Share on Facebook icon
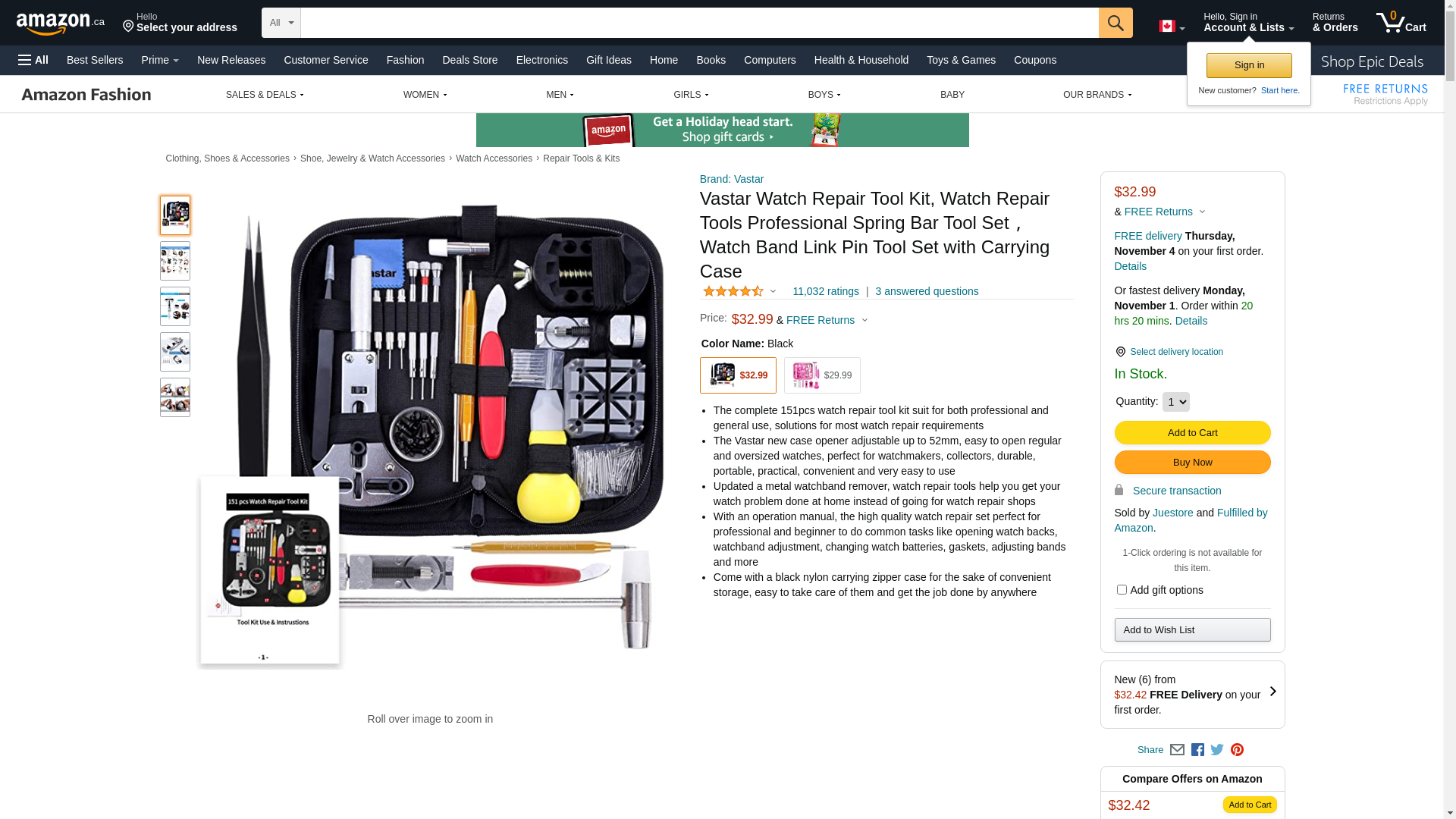The width and height of the screenshot is (1456, 819). (x=1197, y=750)
